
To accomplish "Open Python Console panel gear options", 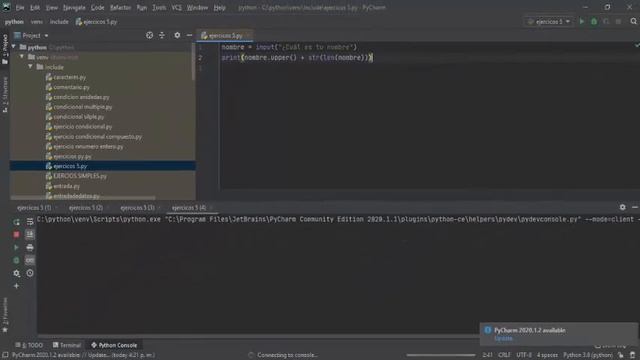I will [622, 207].
